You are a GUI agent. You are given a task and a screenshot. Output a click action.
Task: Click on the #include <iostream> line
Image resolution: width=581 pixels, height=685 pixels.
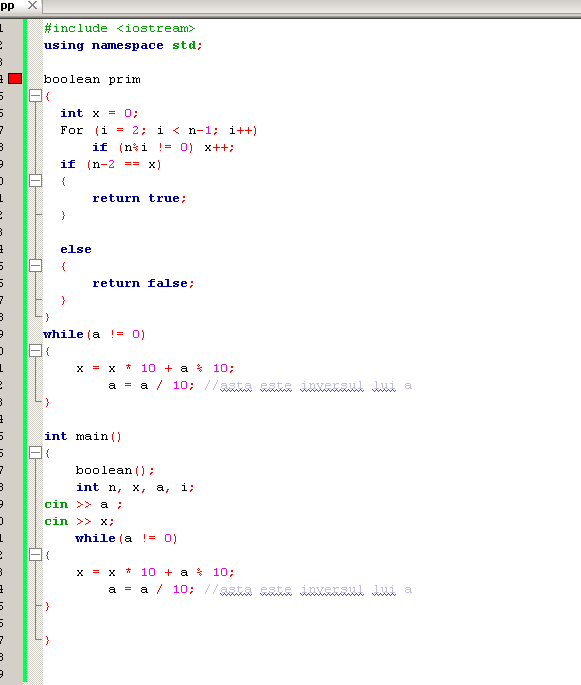(119, 28)
